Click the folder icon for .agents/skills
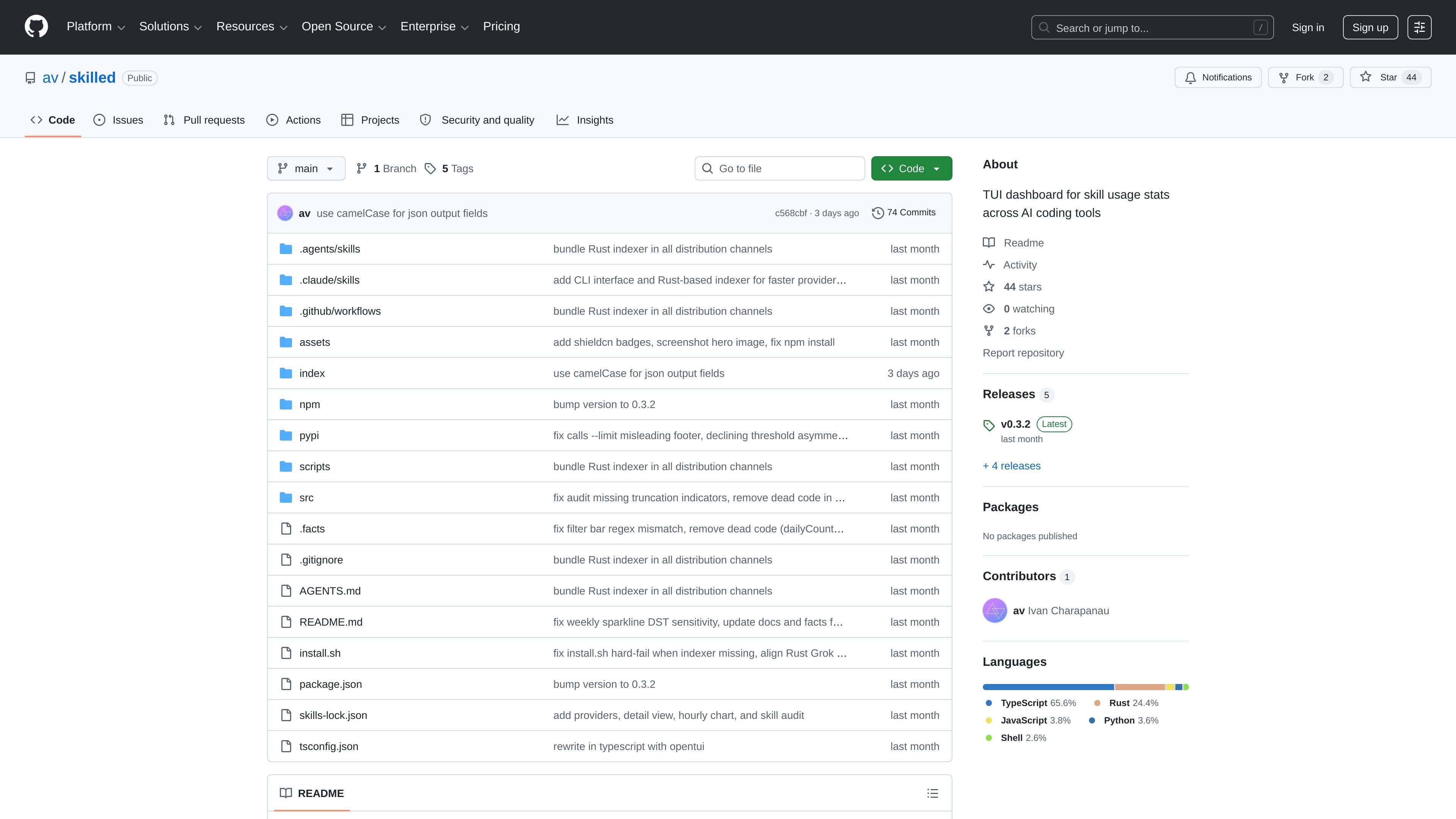The width and height of the screenshot is (1456, 819). click(286, 249)
